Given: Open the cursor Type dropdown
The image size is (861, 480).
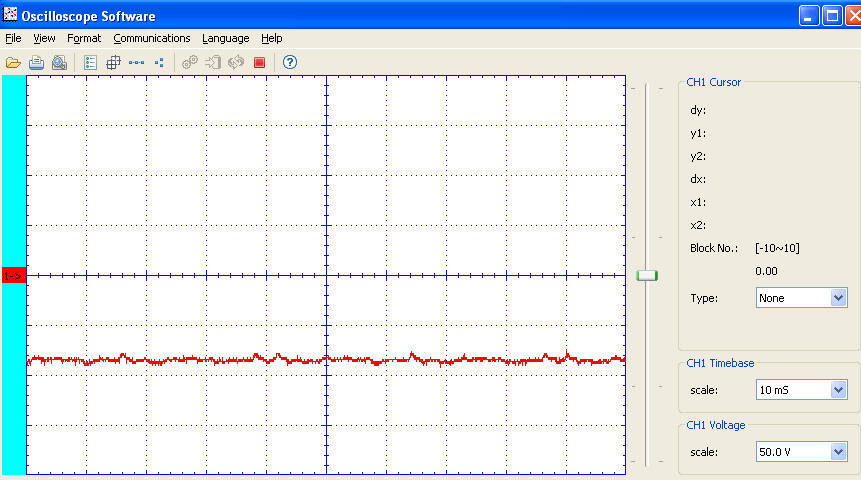Looking at the screenshot, I should (x=838, y=298).
